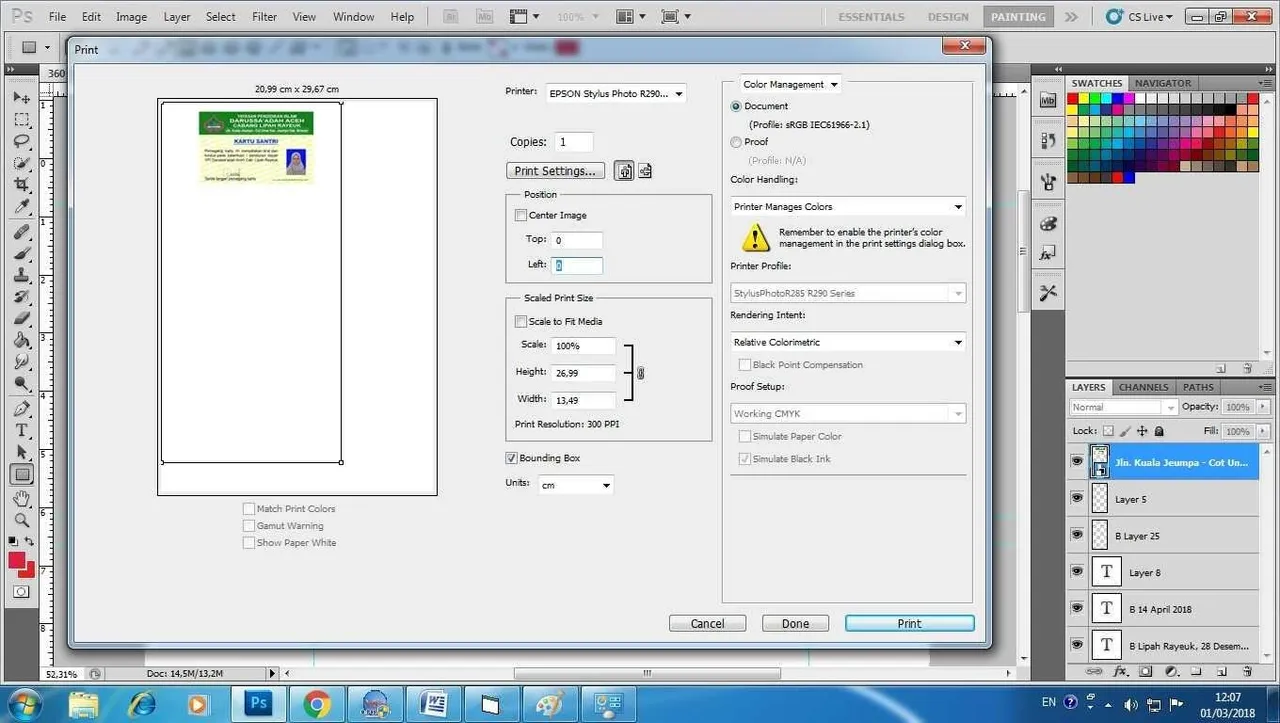Expand workspace switcher double-arrow
Image resolution: width=1280 pixels, height=723 pixels.
coord(1071,17)
